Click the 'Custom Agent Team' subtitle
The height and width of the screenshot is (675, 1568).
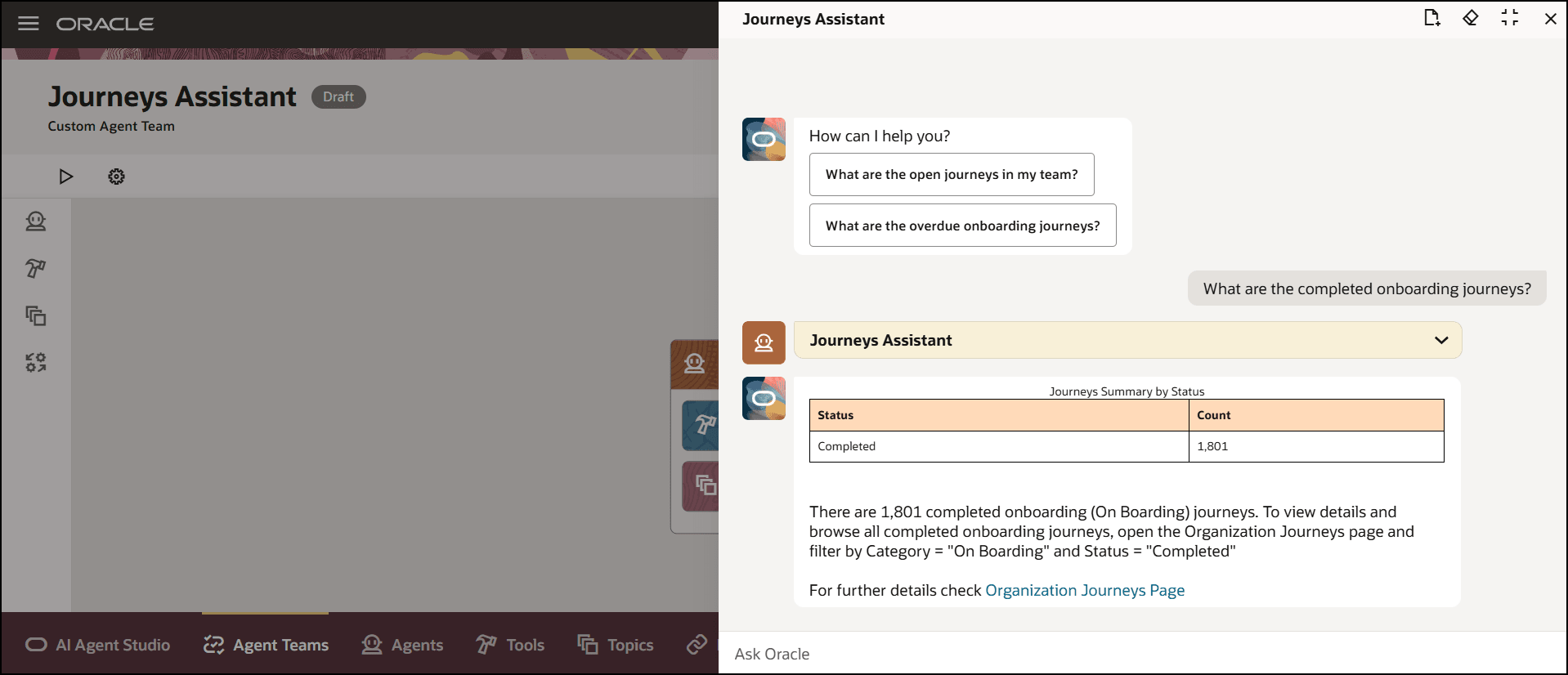pos(111,127)
